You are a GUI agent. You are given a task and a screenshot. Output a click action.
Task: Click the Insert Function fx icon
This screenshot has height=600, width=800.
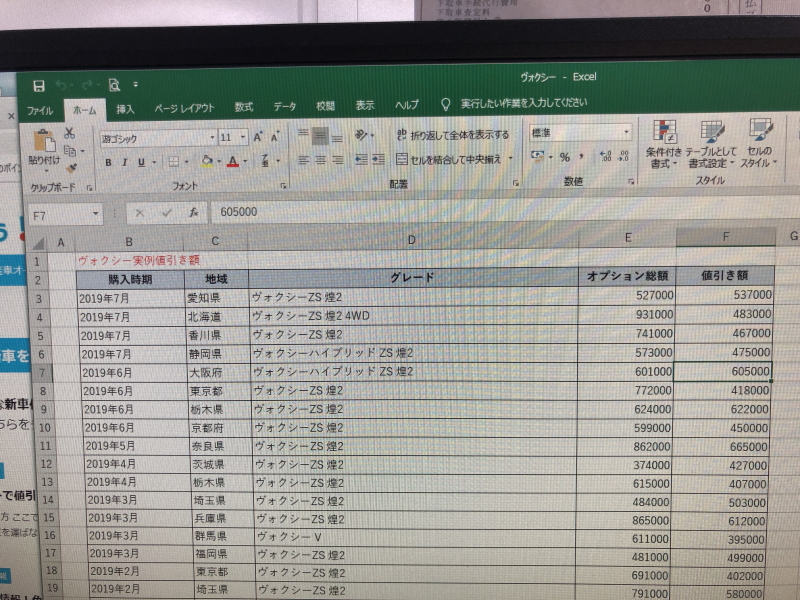[x=193, y=212]
